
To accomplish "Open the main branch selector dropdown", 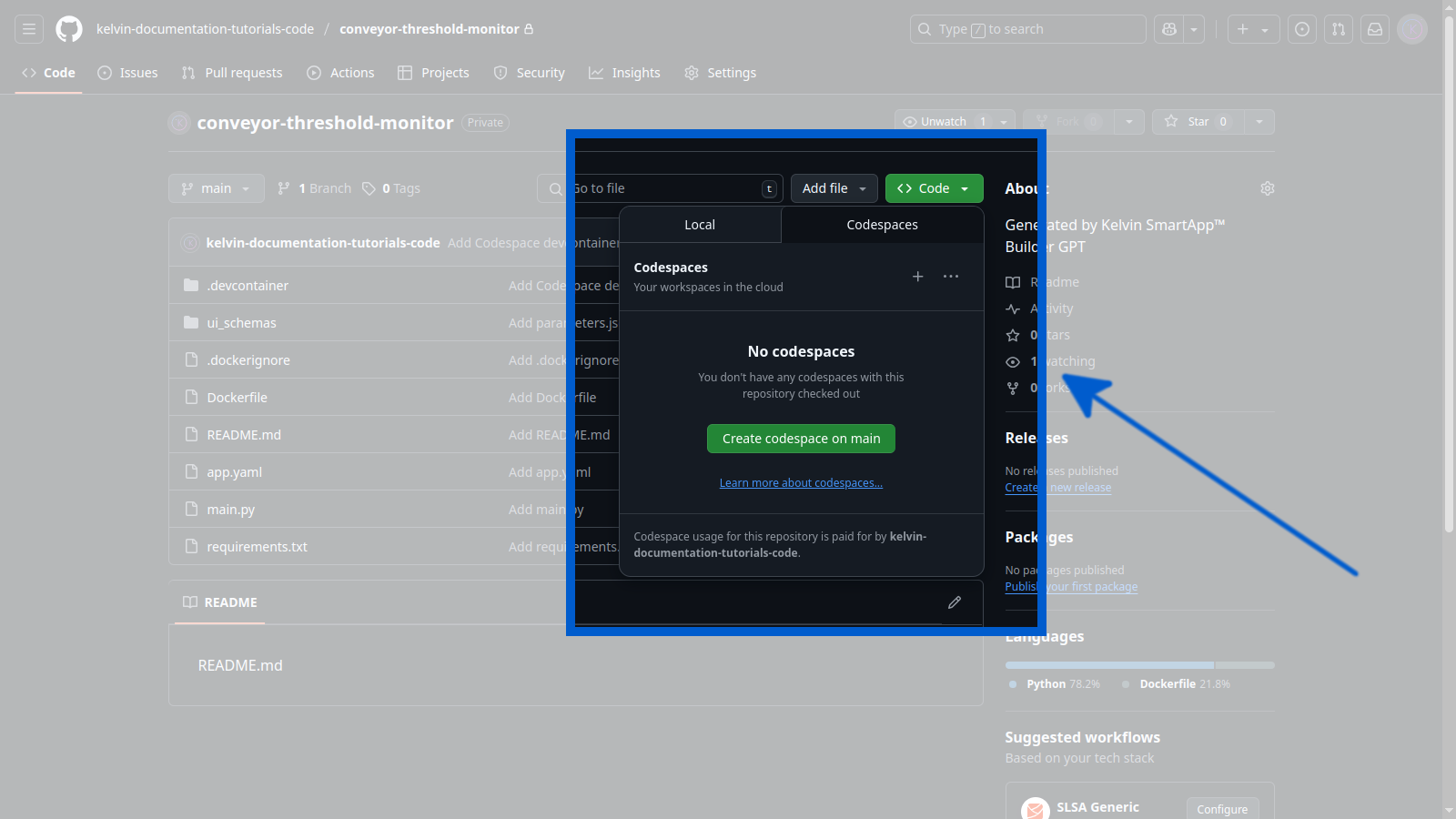I will [x=216, y=187].
